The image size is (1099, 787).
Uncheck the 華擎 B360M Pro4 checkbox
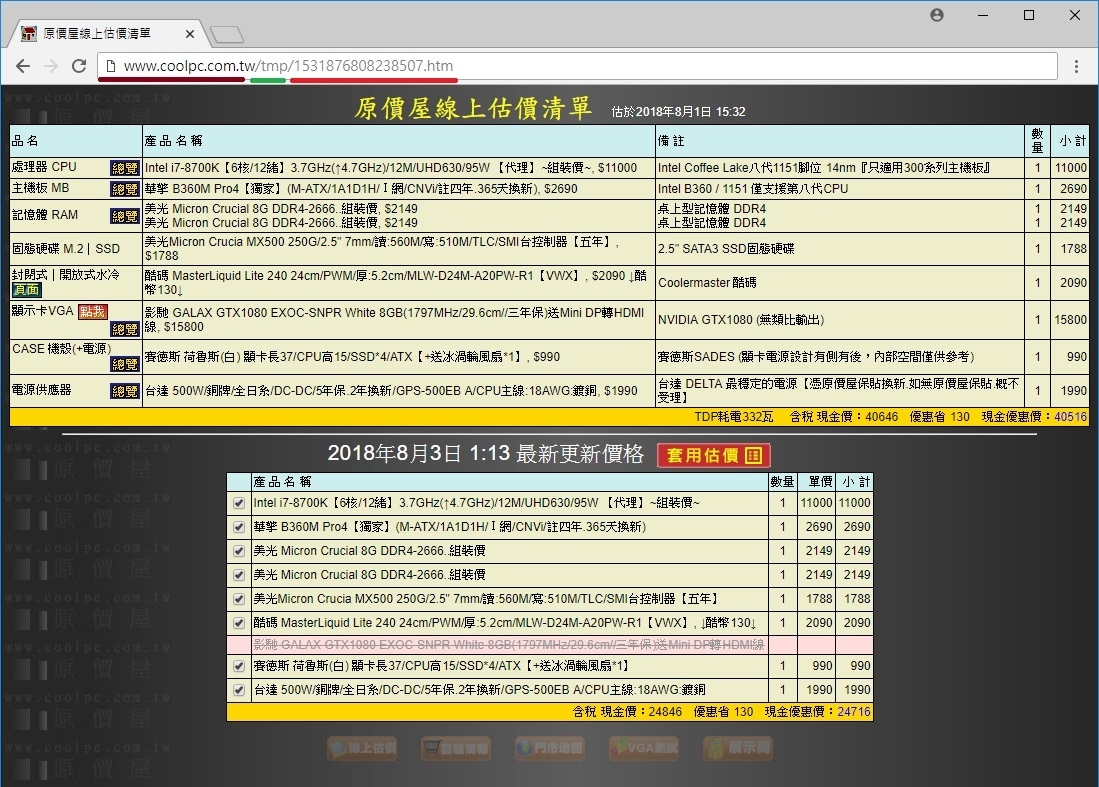pyautogui.click(x=239, y=527)
